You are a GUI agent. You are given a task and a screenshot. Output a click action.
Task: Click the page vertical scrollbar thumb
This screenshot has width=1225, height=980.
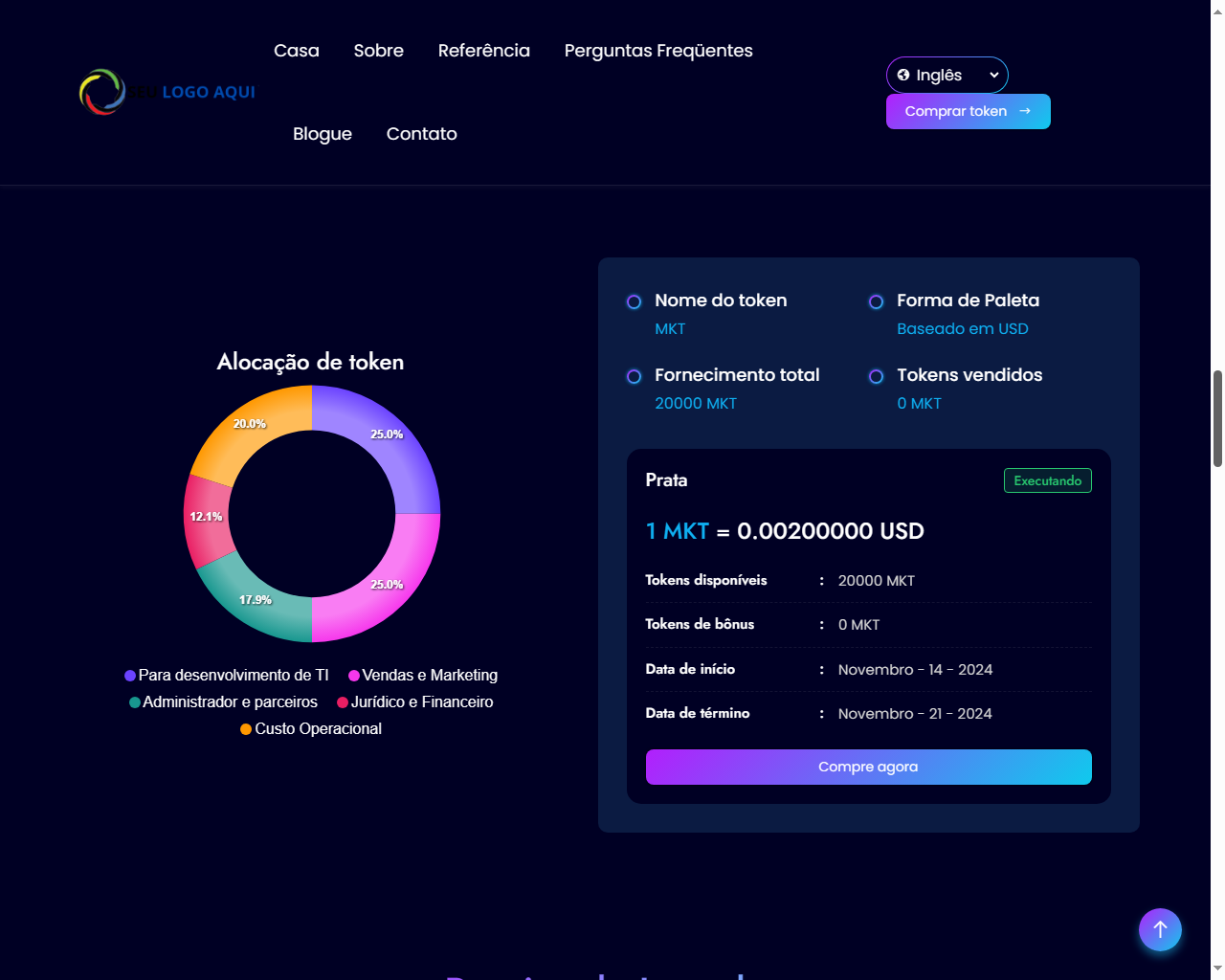coord(1217,418)
